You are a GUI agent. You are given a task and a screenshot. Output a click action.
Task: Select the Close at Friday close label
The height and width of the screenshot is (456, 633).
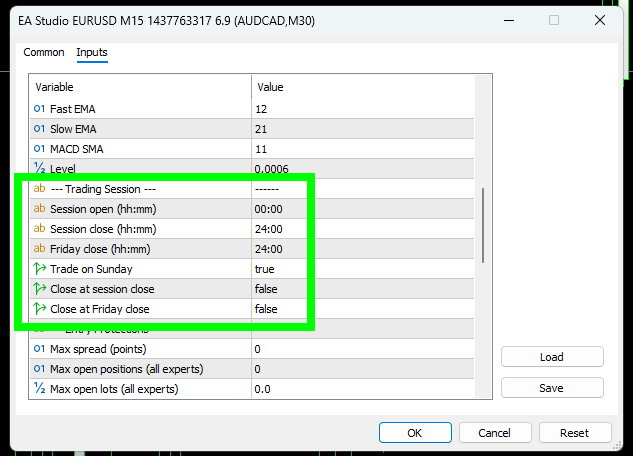(100, 309)
